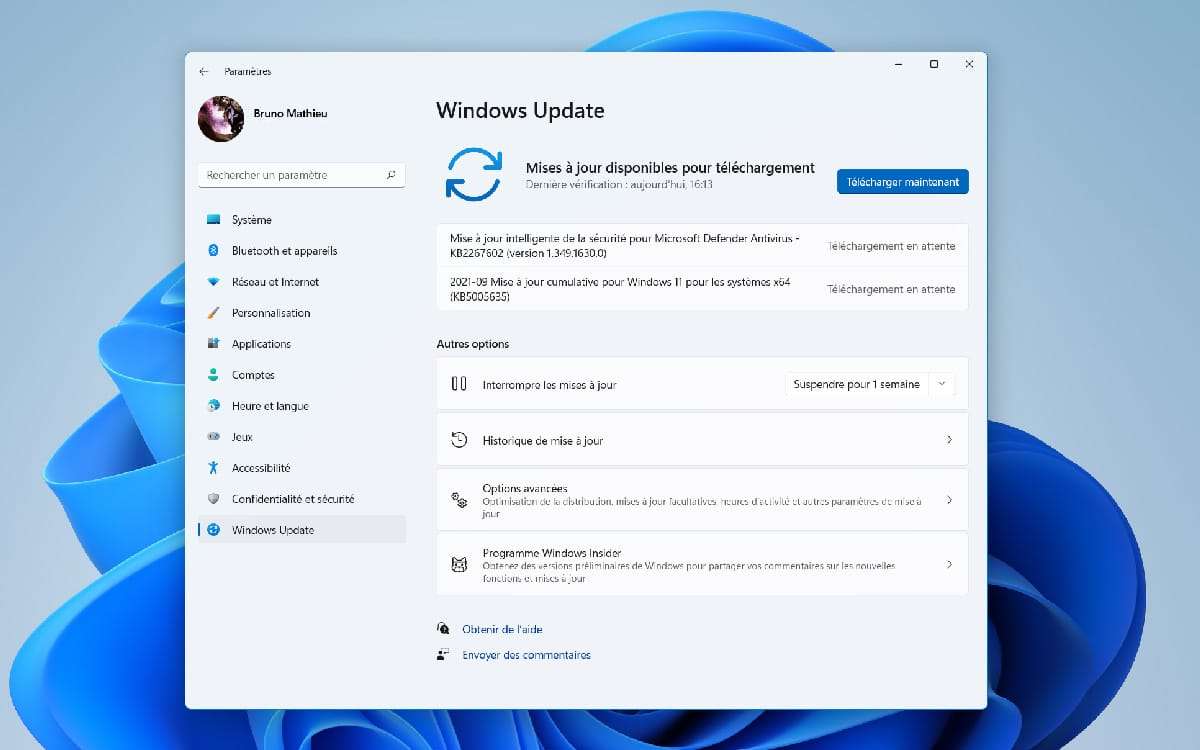The width and height of the screenshot is (1200, 750).
Task: Click the Programme Windows Insider icon
Action: tap(459, 564)
